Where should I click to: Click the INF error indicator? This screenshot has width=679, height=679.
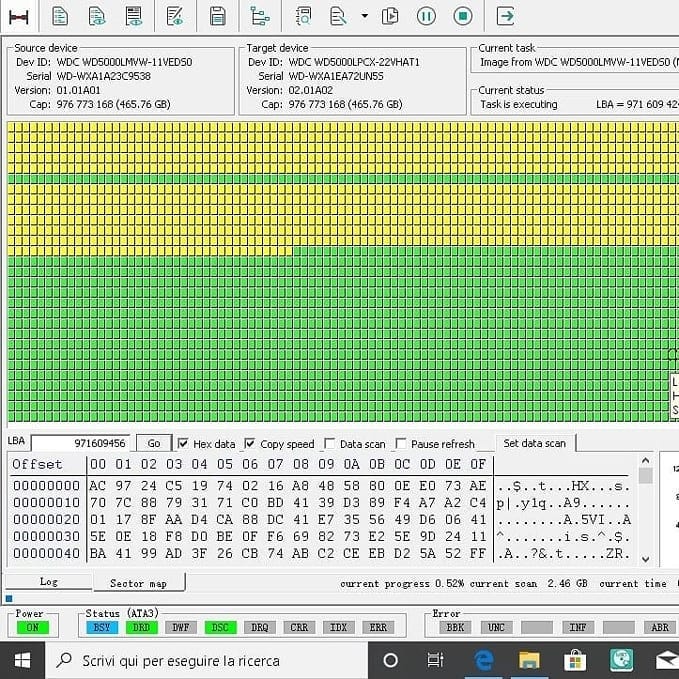click(x=578, y=627)
